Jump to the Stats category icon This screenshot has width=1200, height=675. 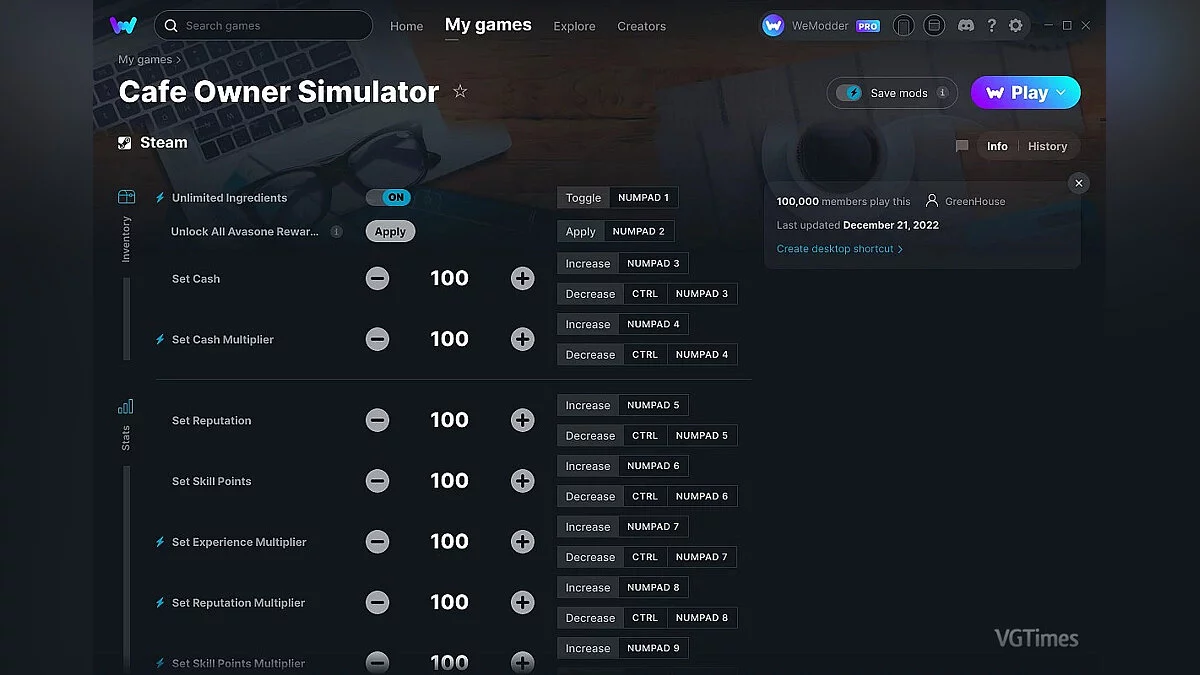point(126,407)
